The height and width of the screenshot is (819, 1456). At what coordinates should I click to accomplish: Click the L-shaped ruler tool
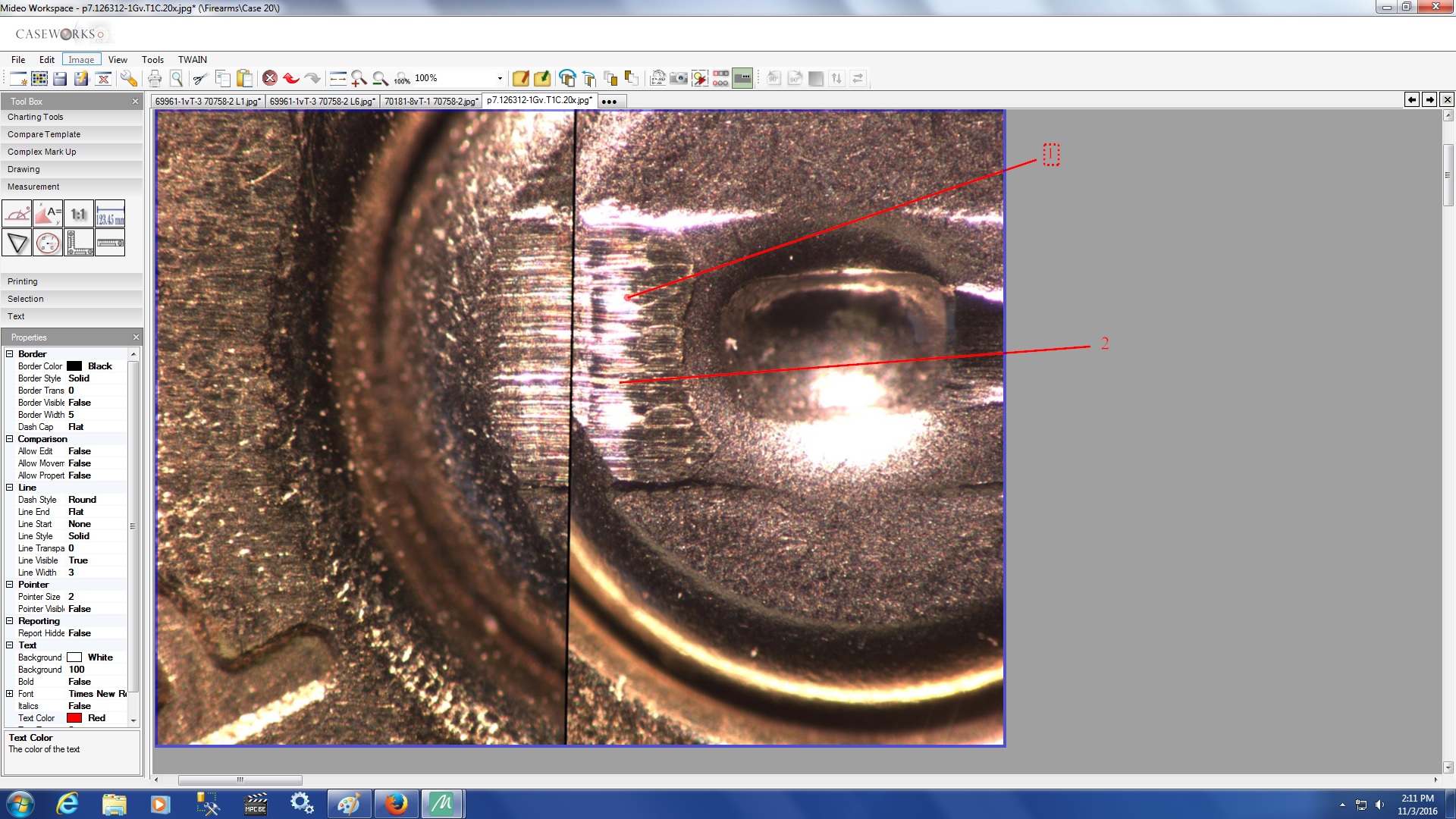pyautogui.click(x=79, y=243)
